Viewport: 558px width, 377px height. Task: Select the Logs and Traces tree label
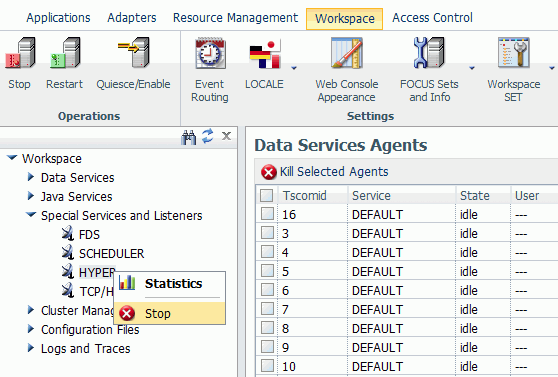(x=85, y=349)
